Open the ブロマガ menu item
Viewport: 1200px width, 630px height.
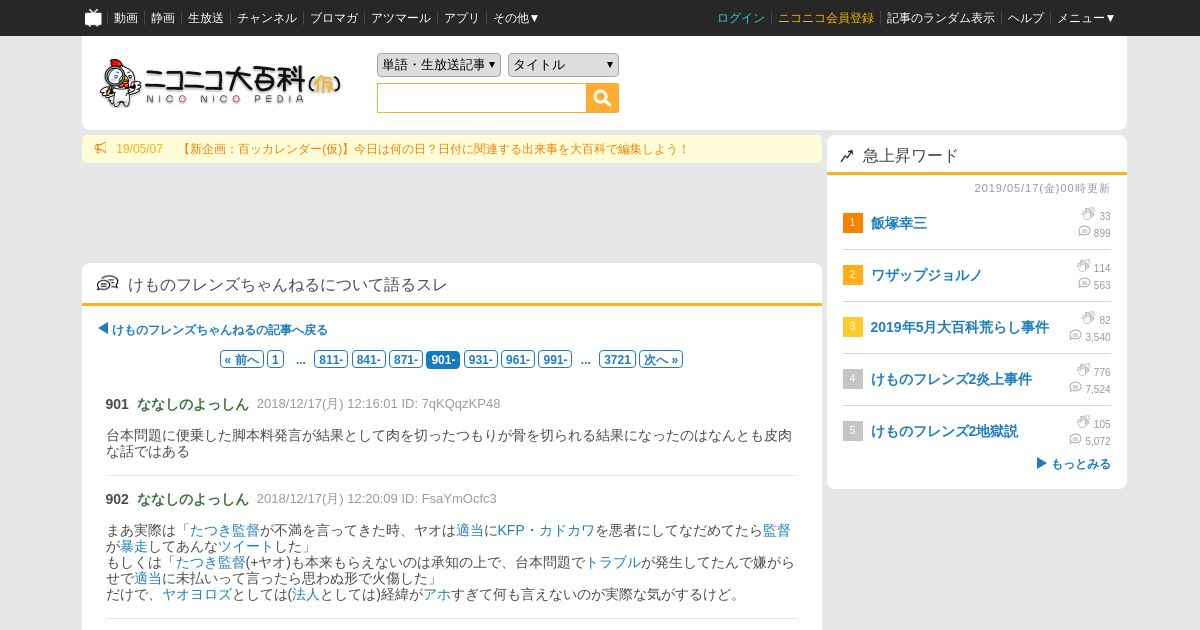click(x=334, y=18)
